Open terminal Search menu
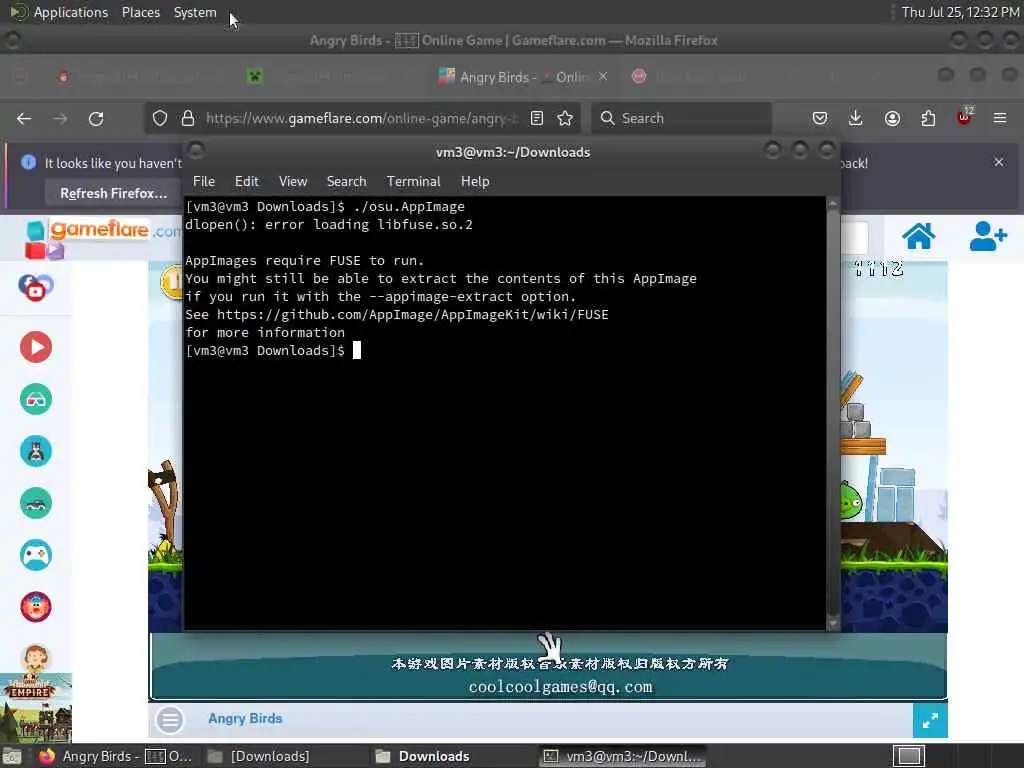Screen dimensions: 1024x768 click(346, 182)
